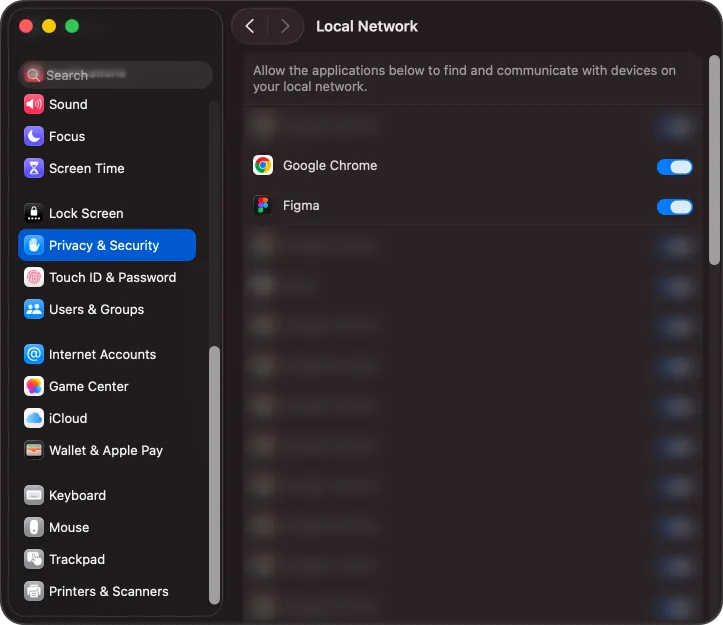This screenshot has height=625, width=723.
Task: Click the sidebar vertical scrollbar
Action: (x=214, y=475)
